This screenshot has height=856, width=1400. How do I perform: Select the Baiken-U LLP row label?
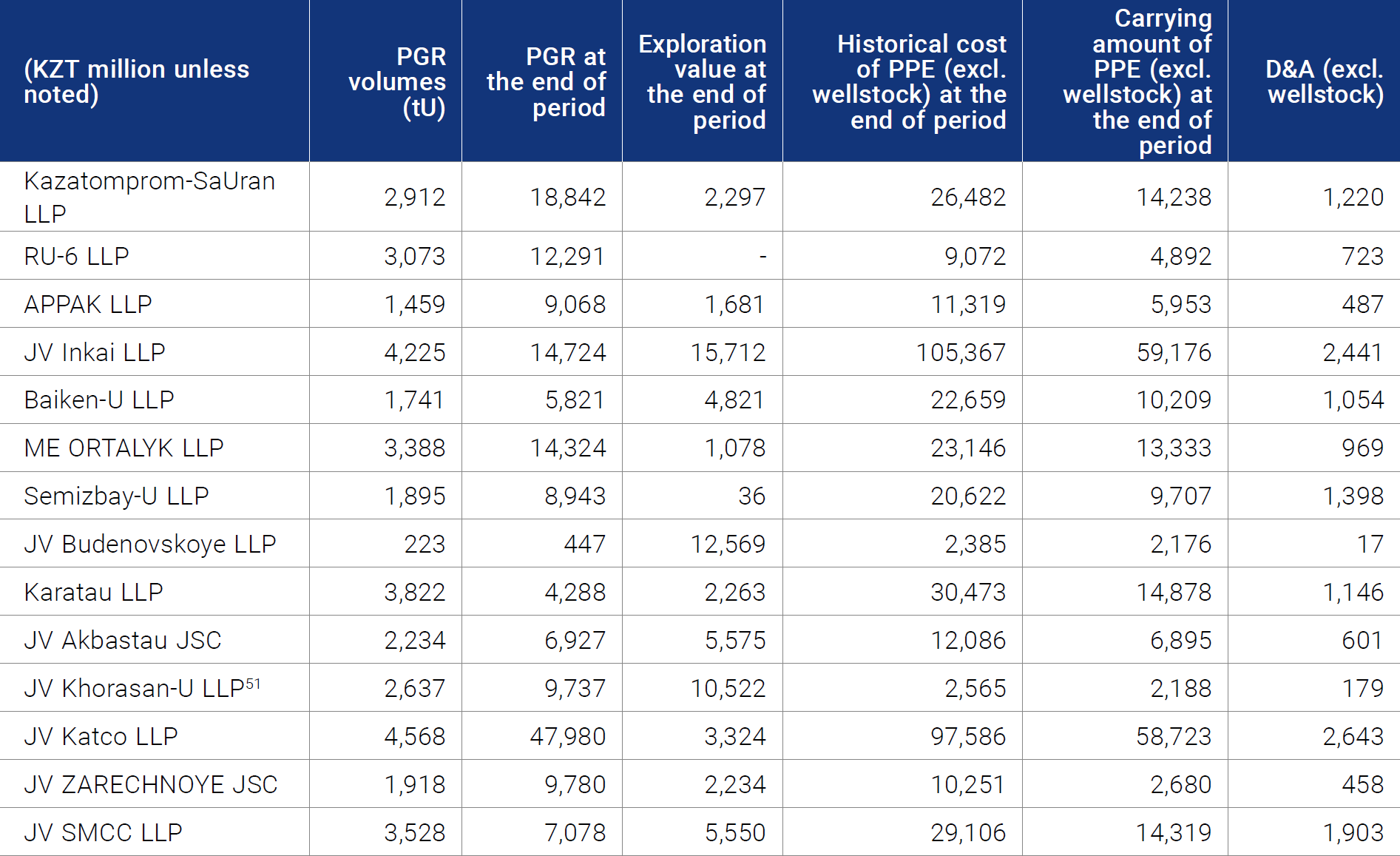pyautogui.click(x=99, y=400)
